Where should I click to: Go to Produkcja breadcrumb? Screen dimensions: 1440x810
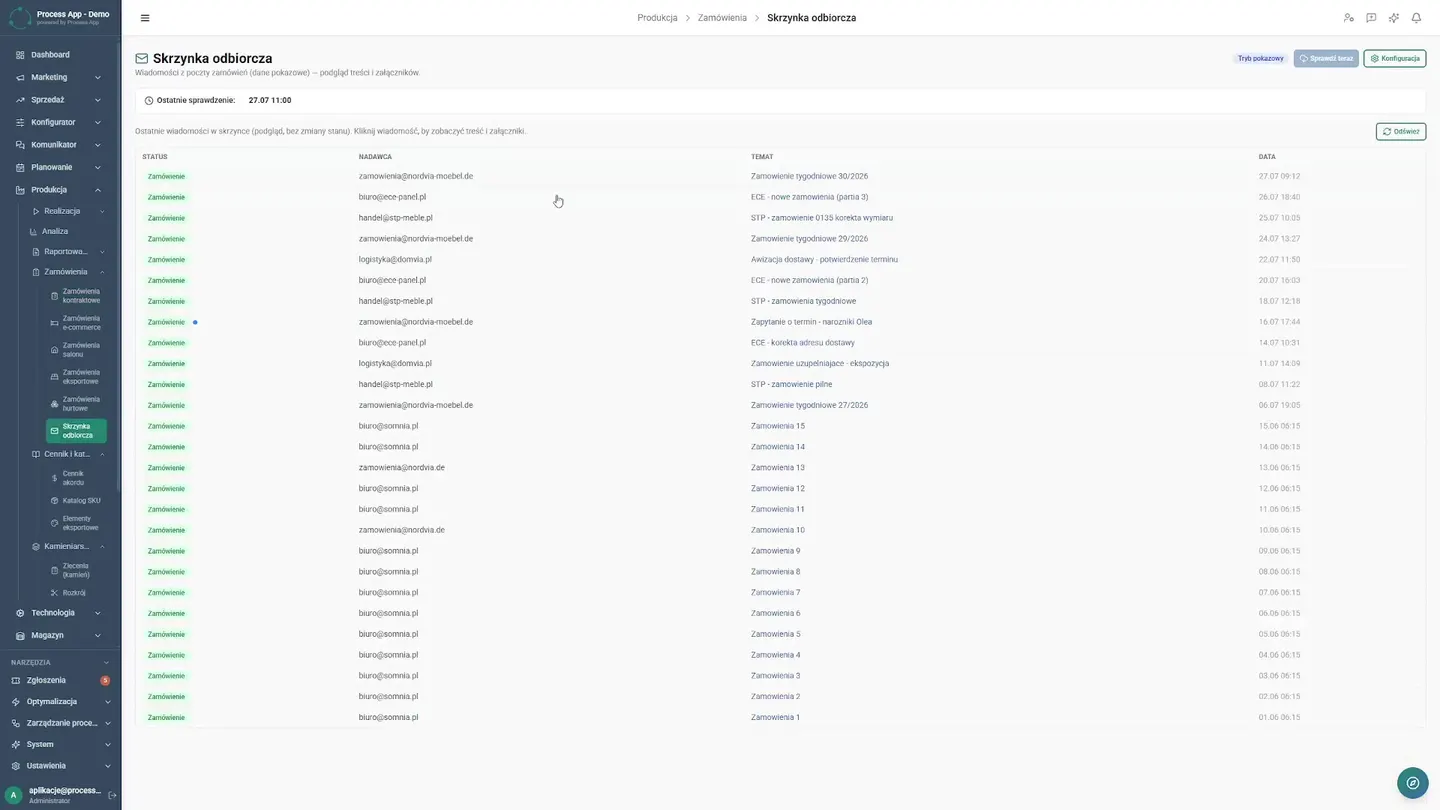click(x=657, y=18)
